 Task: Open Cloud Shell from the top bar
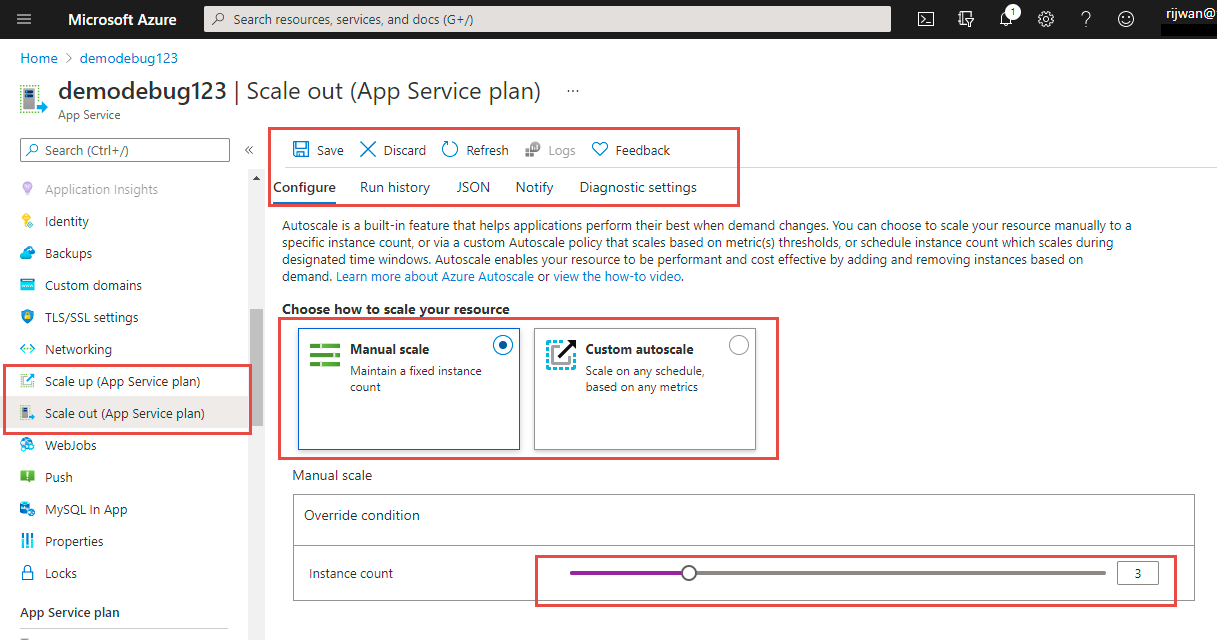click(925, 18)
